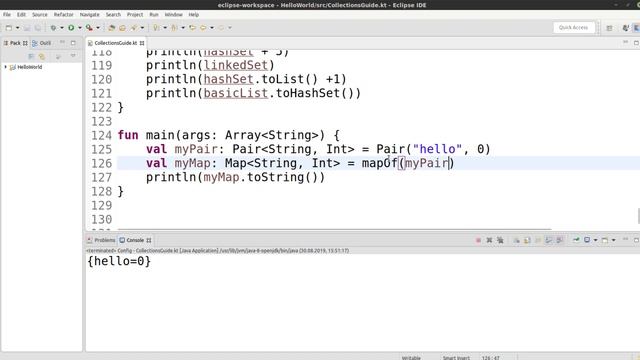This screenshot has height=360, width=640.
Task: Click the Back navigation arrow icon
Action: 203,28
